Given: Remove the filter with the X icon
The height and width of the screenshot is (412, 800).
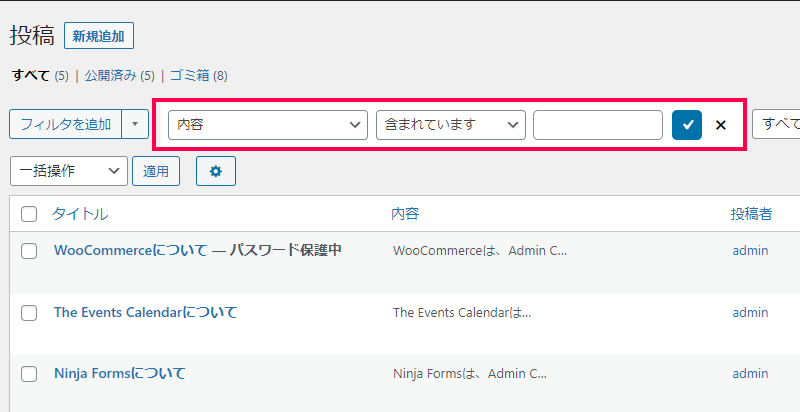Looking at the screenshot, I should (720, 125).
